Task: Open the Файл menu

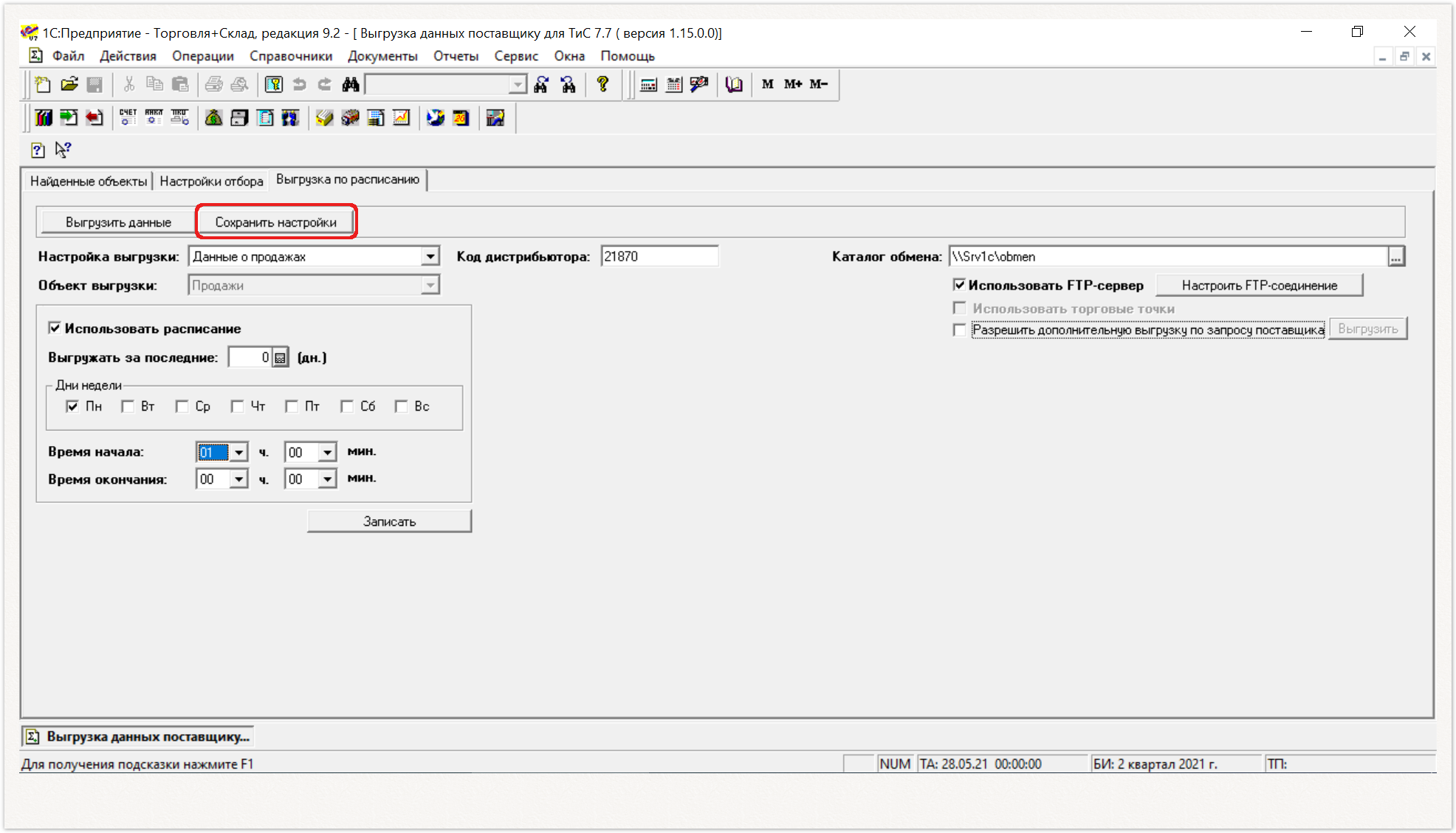Action: click(x=68, y=56)
